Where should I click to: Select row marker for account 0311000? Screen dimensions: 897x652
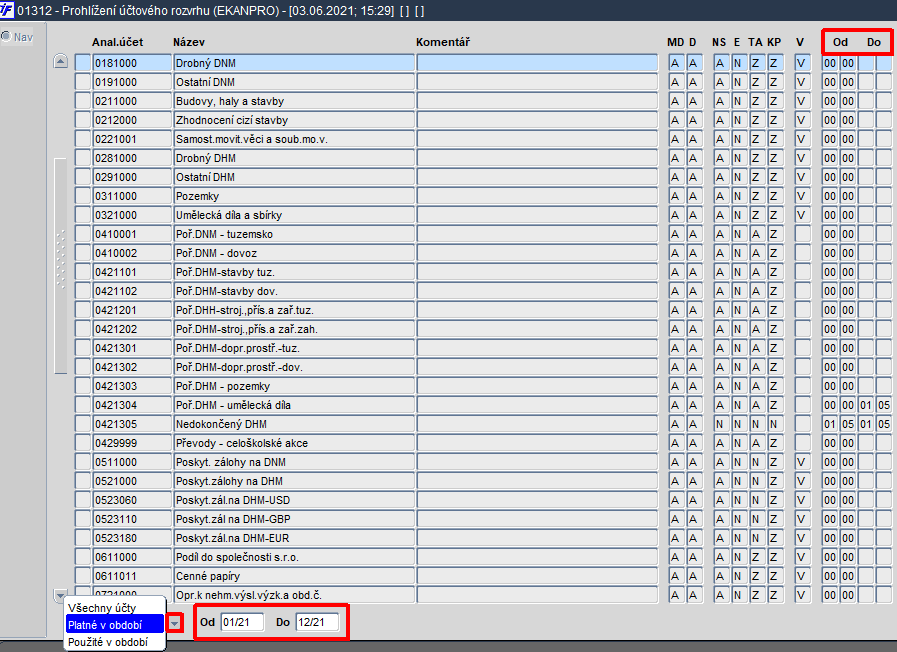(x=83, y=196)
